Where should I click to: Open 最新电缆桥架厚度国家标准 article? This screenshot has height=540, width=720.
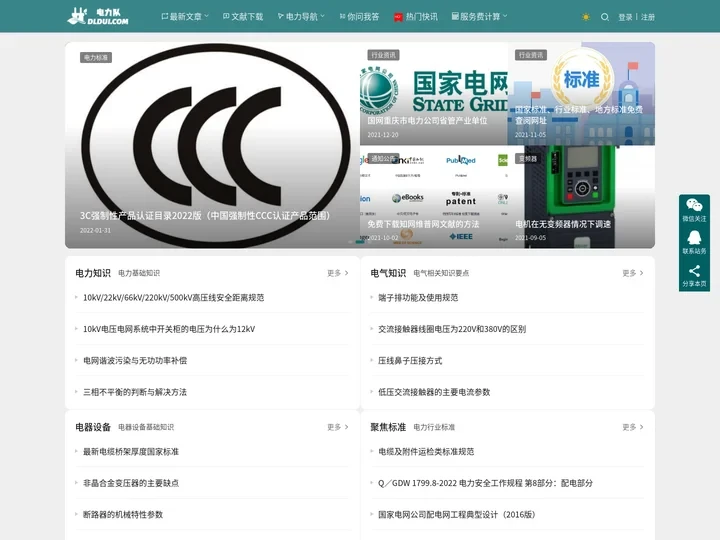[x=131, y=451]
